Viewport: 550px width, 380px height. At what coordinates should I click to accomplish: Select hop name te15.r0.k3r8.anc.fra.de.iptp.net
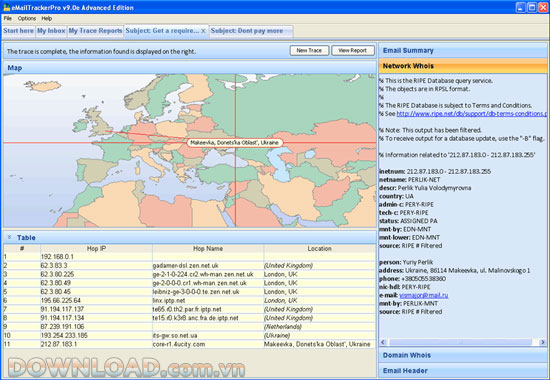pos(195,318)
